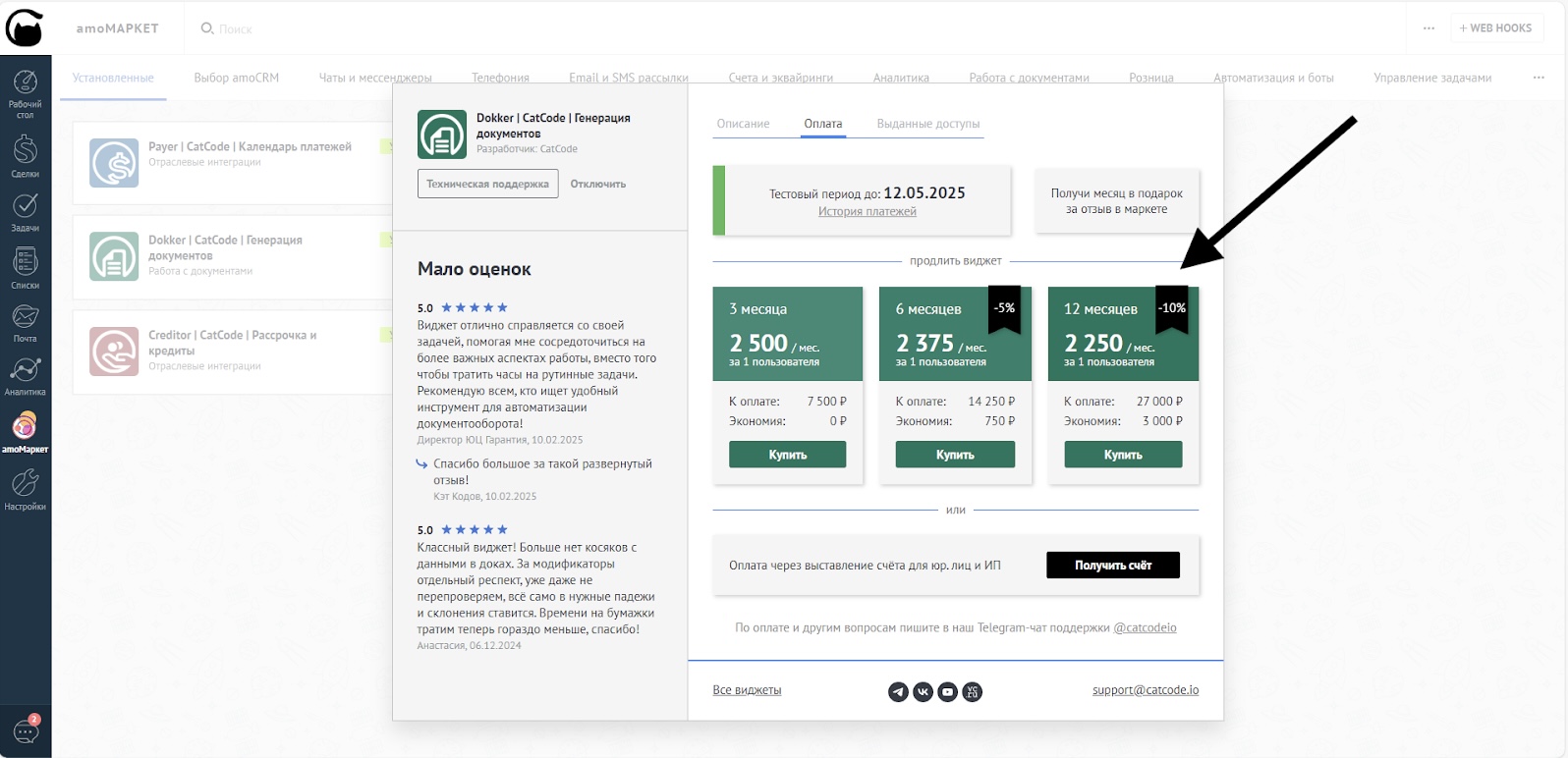
Task: Select the Телефония category tab
Action: point(500,78)
